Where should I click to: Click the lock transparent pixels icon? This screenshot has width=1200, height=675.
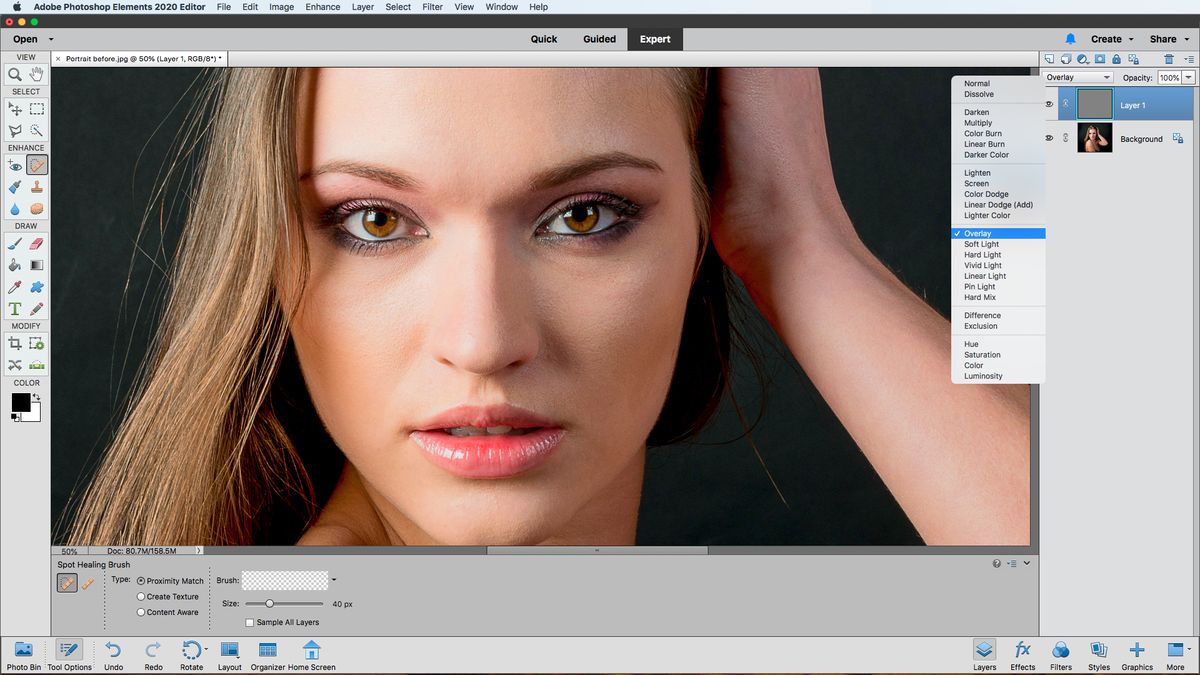point(1134,59)
